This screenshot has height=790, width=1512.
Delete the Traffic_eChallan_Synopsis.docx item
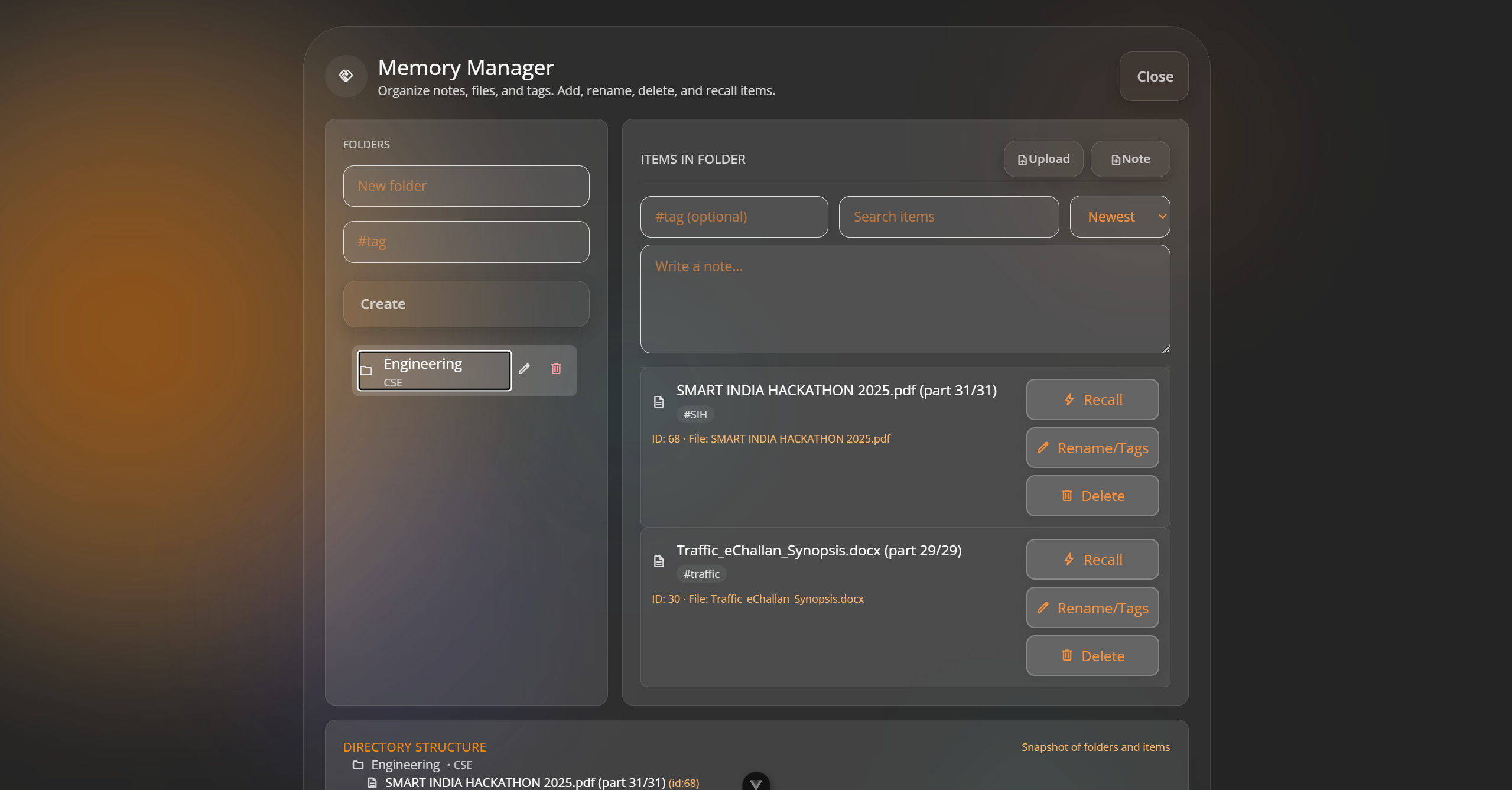tap(1092, 656)
